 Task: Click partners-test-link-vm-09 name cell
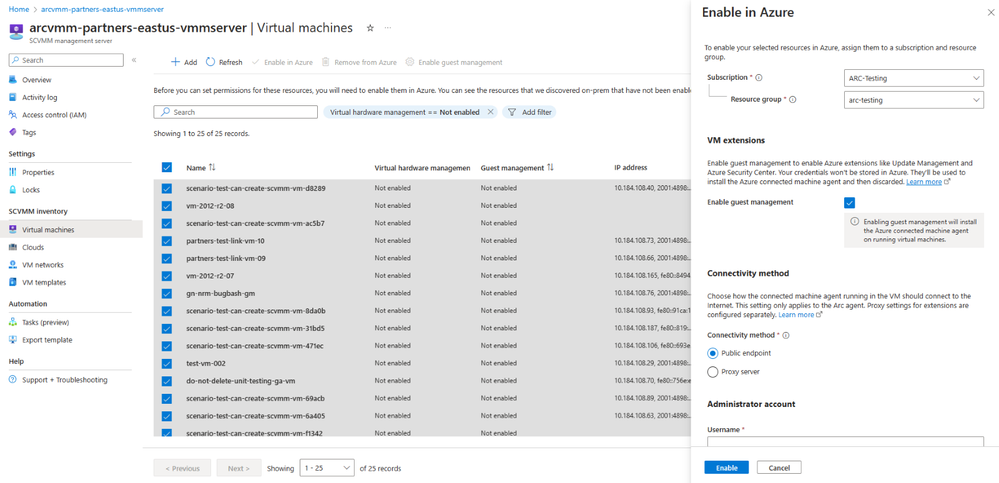pyautogui.click(x=226, y=259)
